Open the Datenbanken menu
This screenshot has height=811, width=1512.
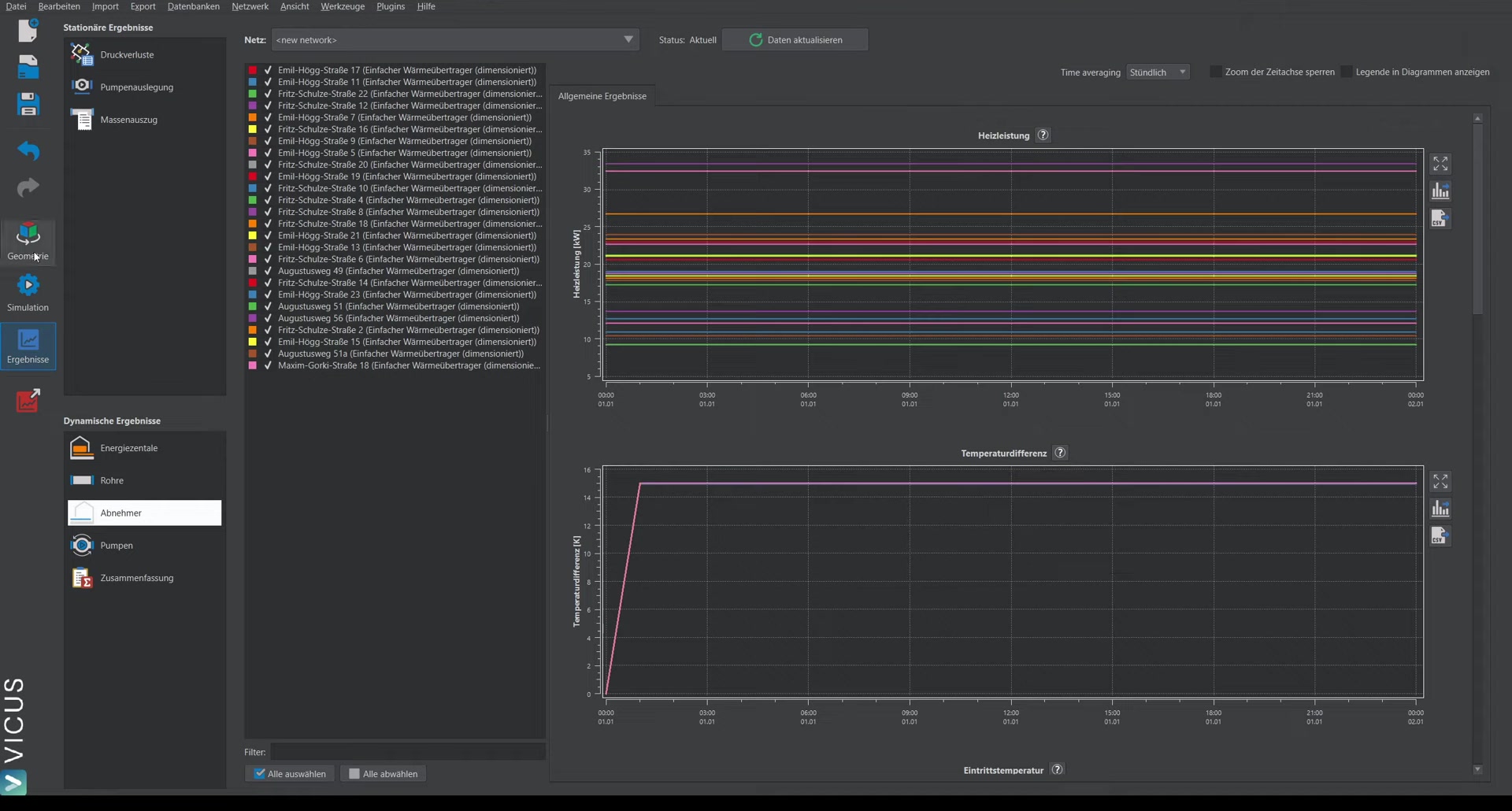pyautogui.click(x=194, y=6)
